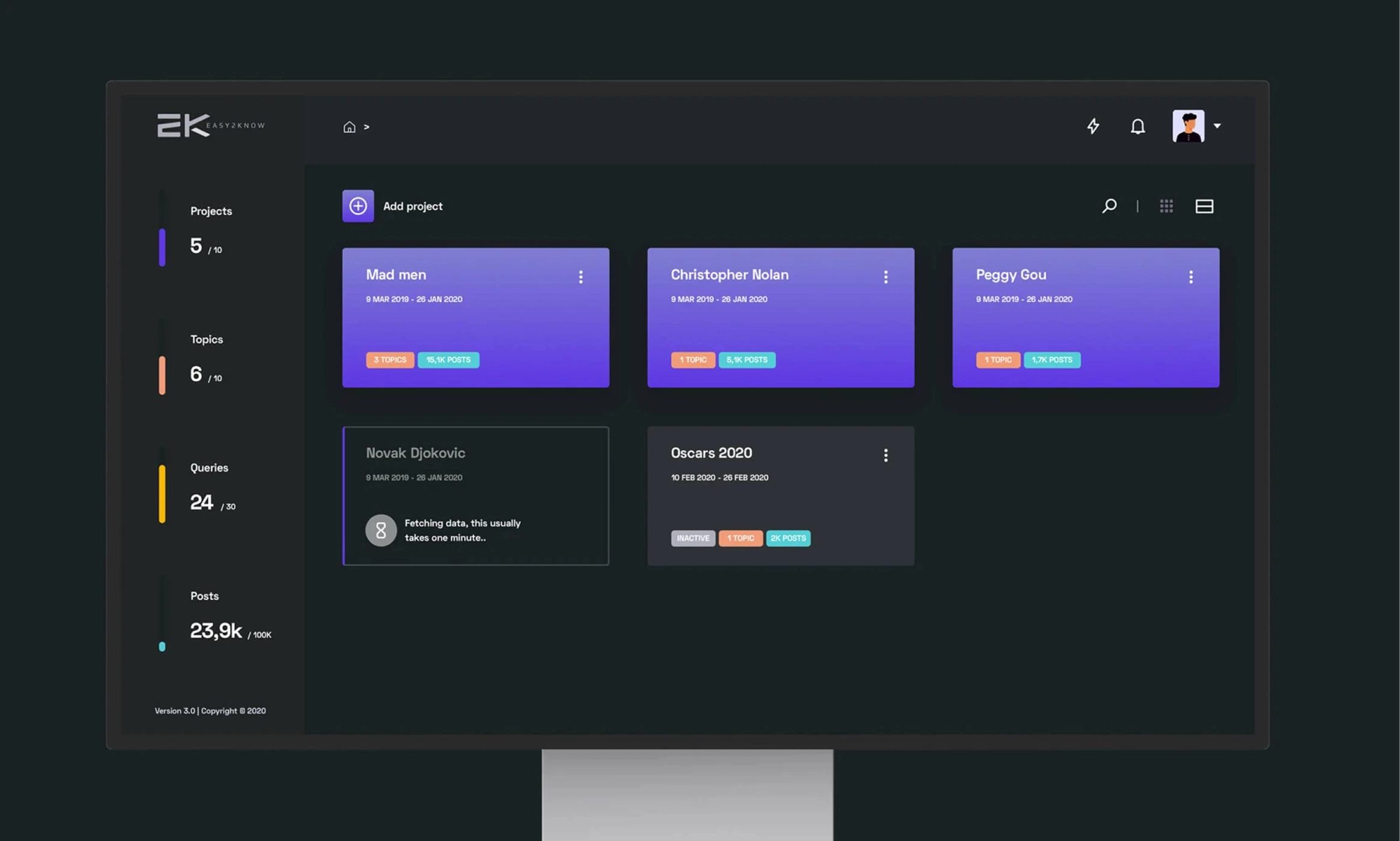Open the lightning bolt activity icon
Image resolution: width=1400 pixels, height=841 pixels.
point(1093,126)
